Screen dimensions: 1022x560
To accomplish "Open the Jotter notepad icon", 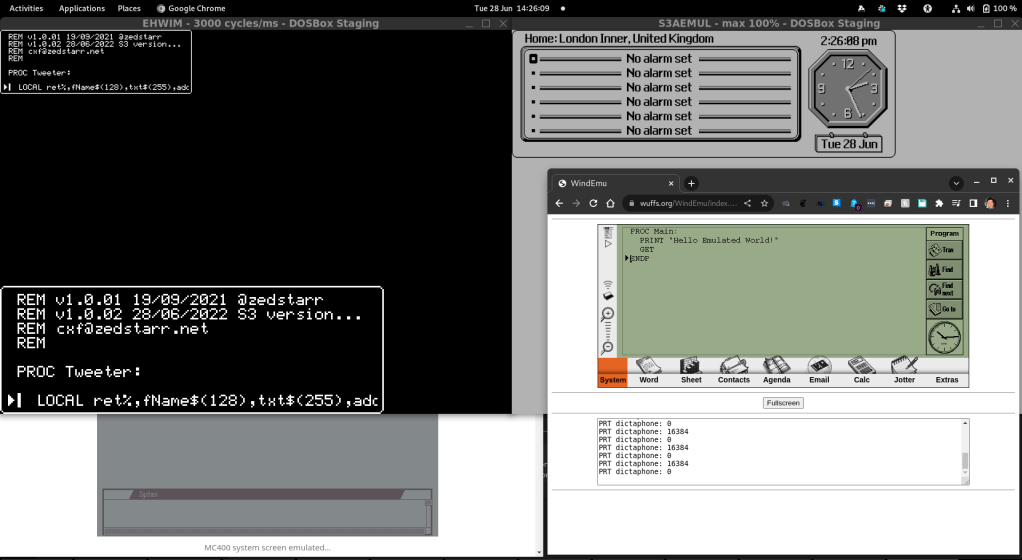I will tap(904, 371).
